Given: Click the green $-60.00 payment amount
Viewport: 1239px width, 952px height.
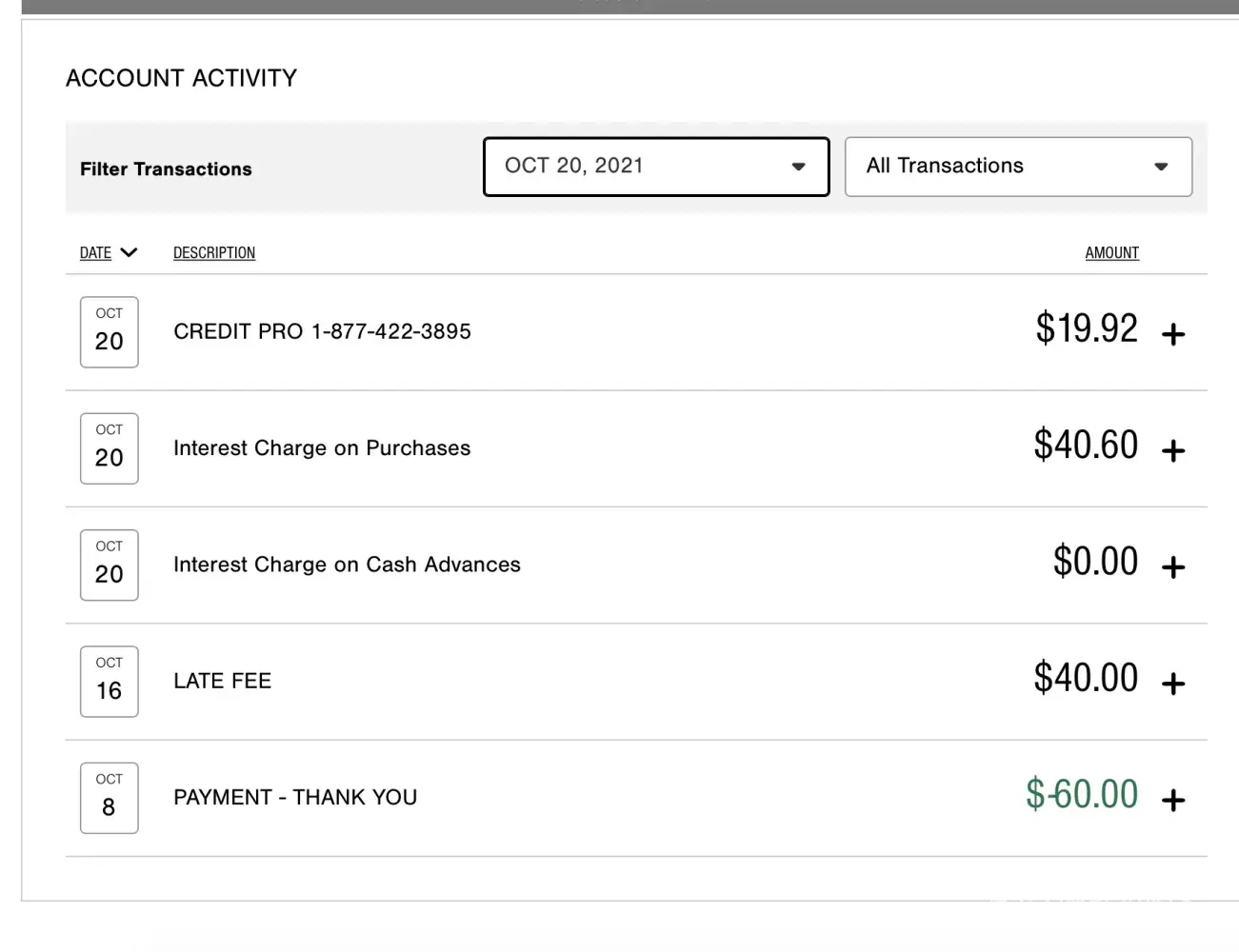Looking at the screenshot, I should click(x=1082, y=794).
